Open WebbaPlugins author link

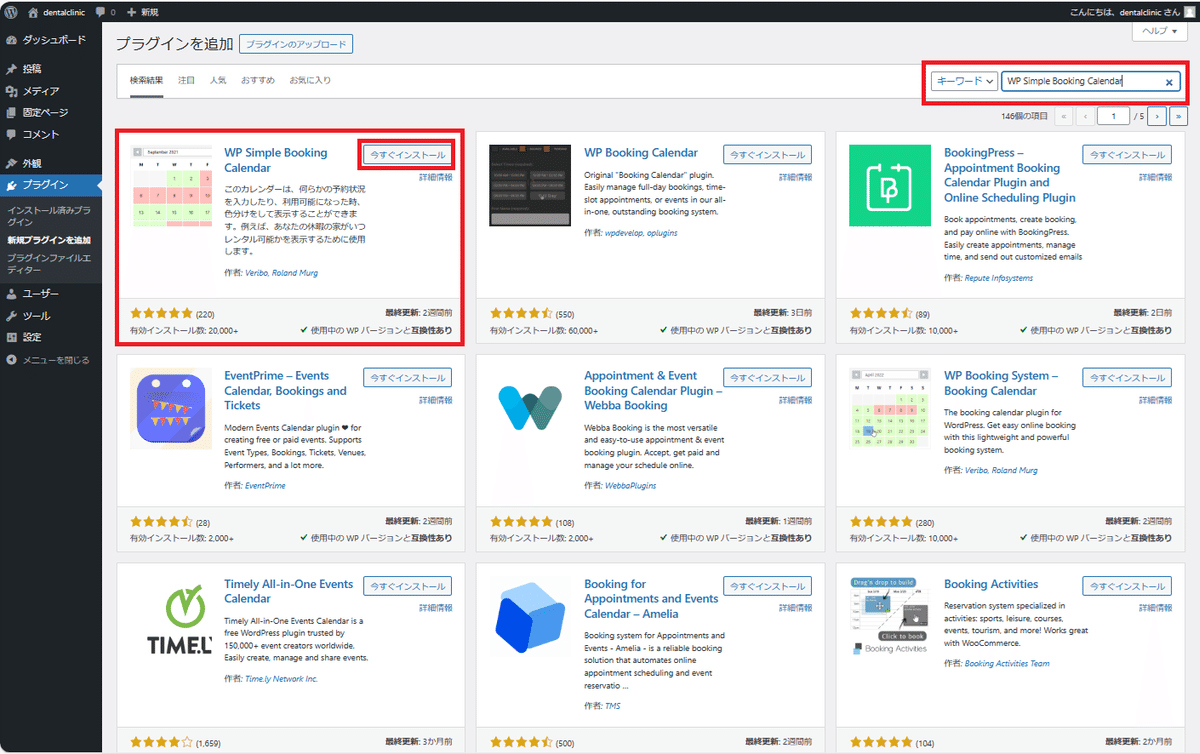point(632,486)
